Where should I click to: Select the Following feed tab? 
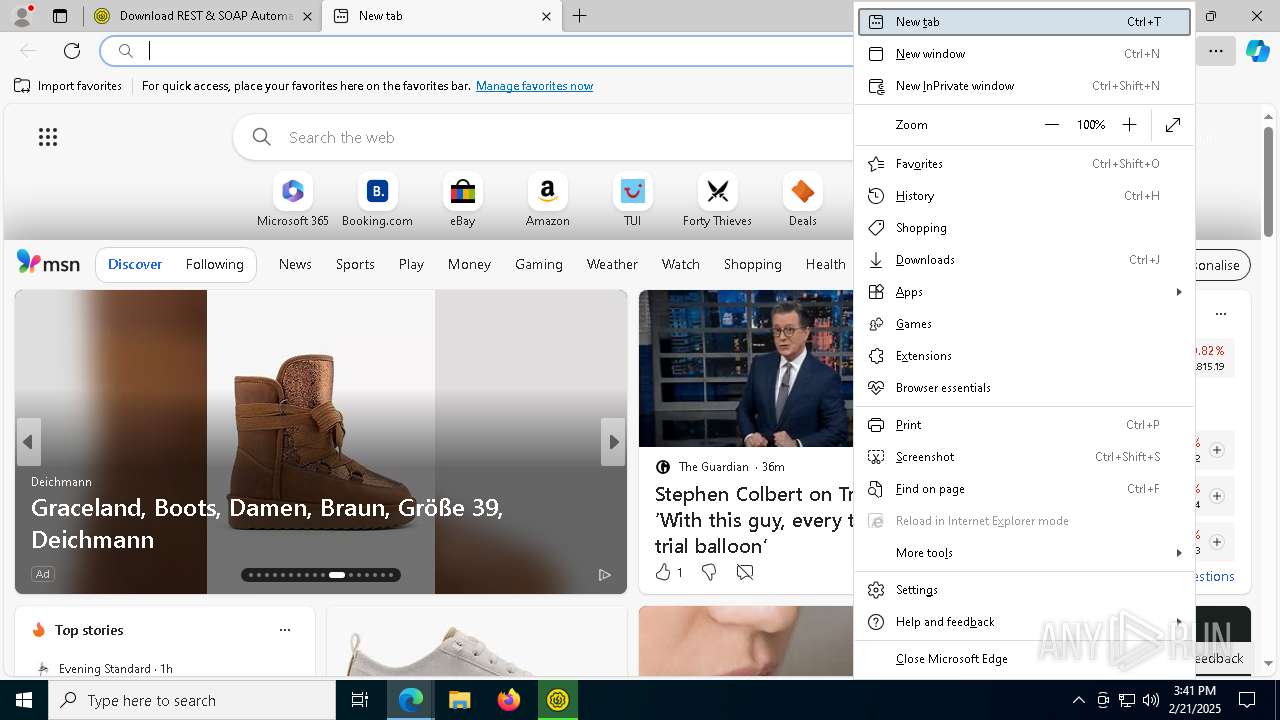click(214, 265)
